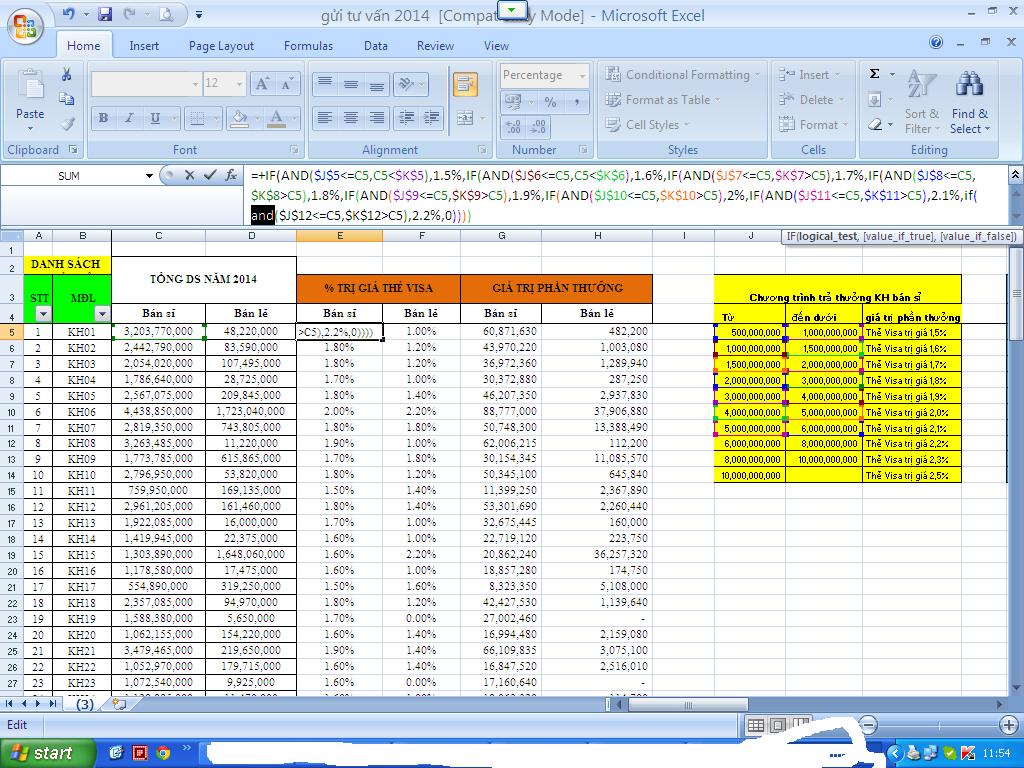The height and width of the screenshot is (768, 1024).
Task: Click the zoom in plus button
Action: [x=1010, y=725]
